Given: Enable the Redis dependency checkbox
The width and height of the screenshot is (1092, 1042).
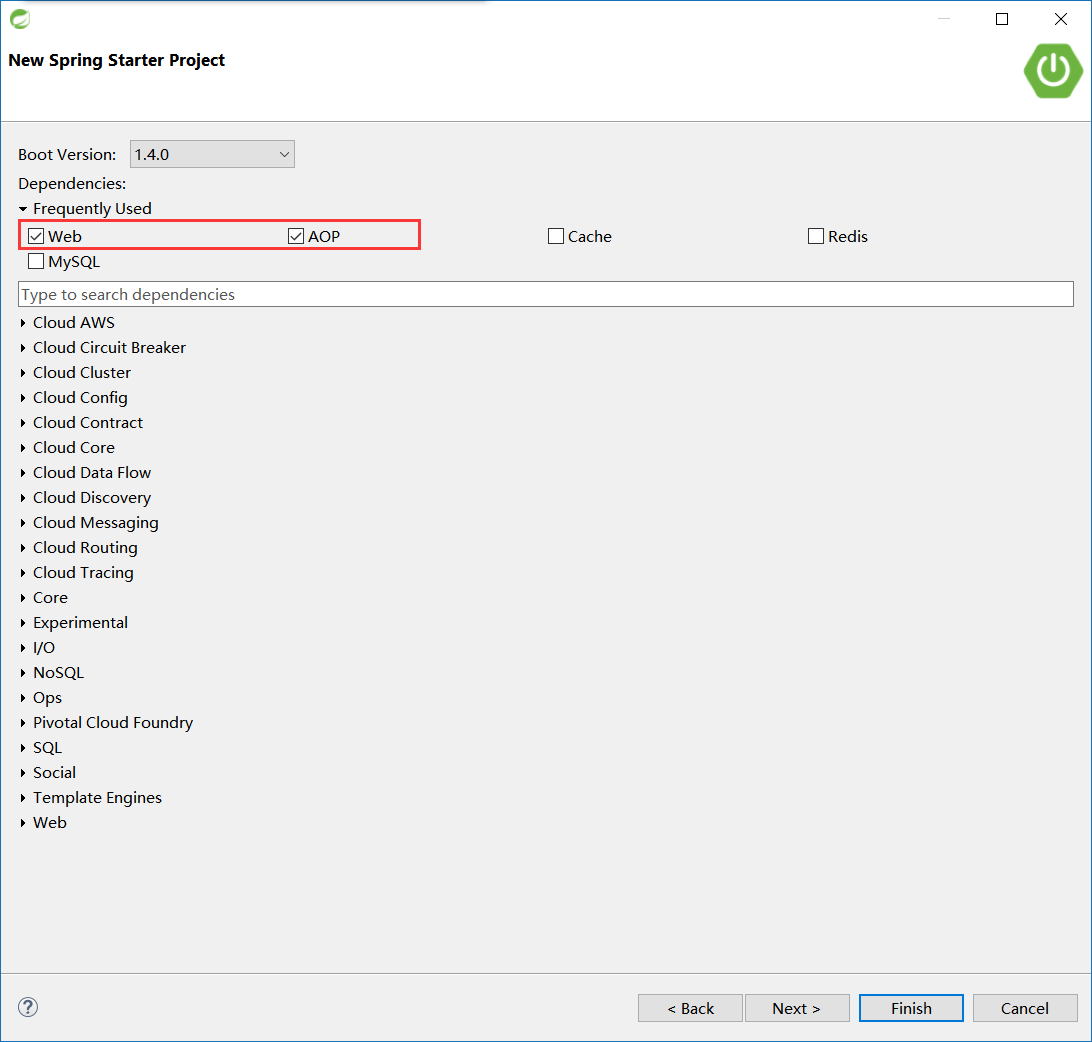Looking at the screenshot, I should (x=816, y=236).
